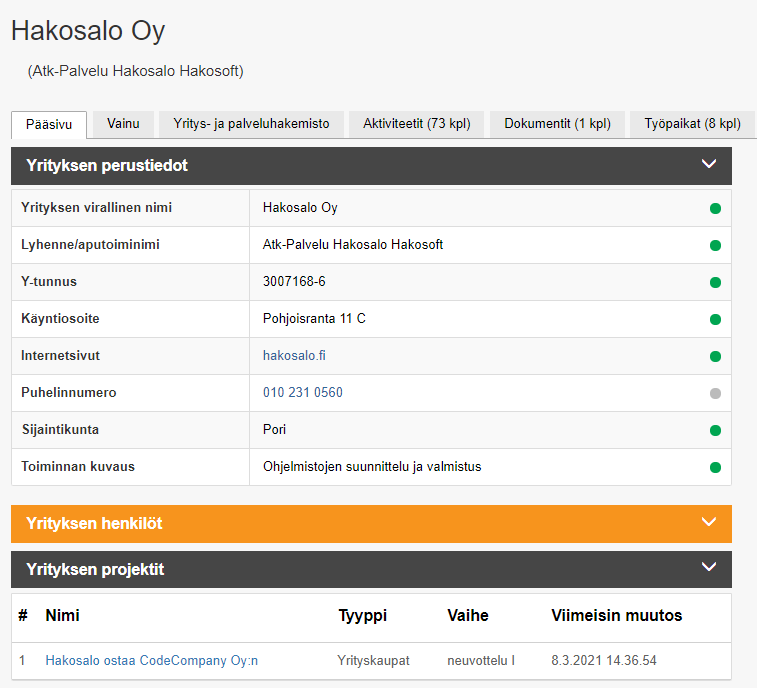Click the Hakosalo Oy official name value
Viewport: 757px width, 688px height.
coord(300,208)
